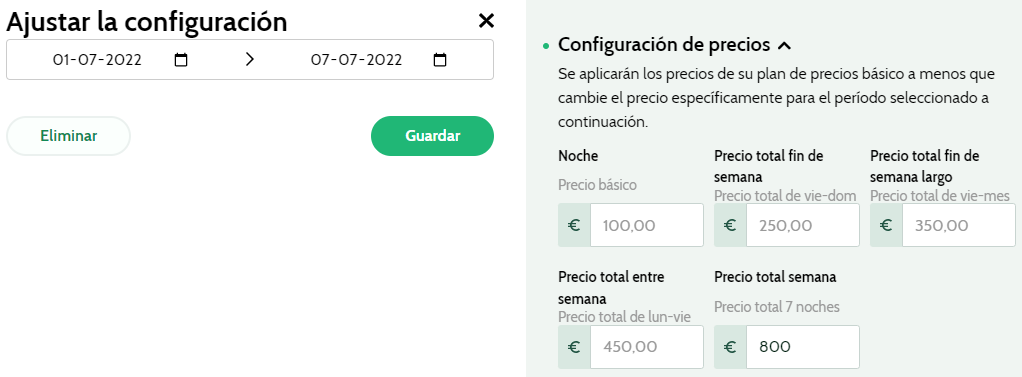This screenshot has width=1022, height=377.
Task: Delete the period using Eliminar button
Action: (68, 136)
